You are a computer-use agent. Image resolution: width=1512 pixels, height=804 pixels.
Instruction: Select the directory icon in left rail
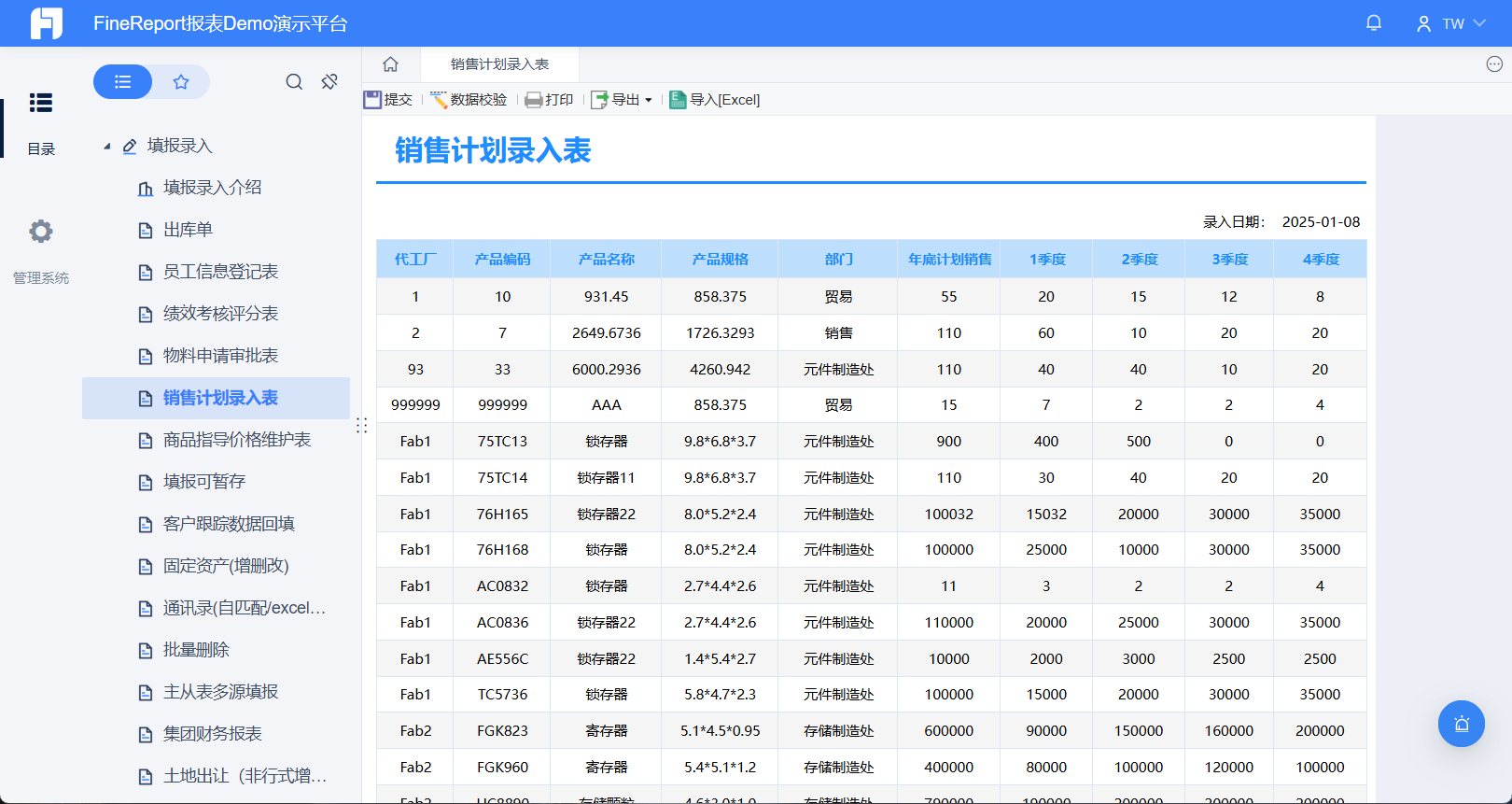tap(40, 103)
